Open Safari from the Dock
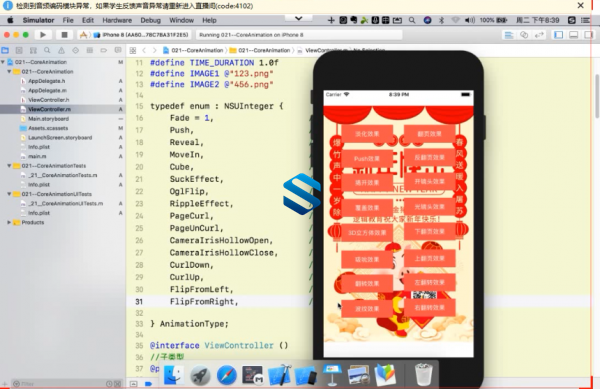The image size is (600, 389). [227, 375]
